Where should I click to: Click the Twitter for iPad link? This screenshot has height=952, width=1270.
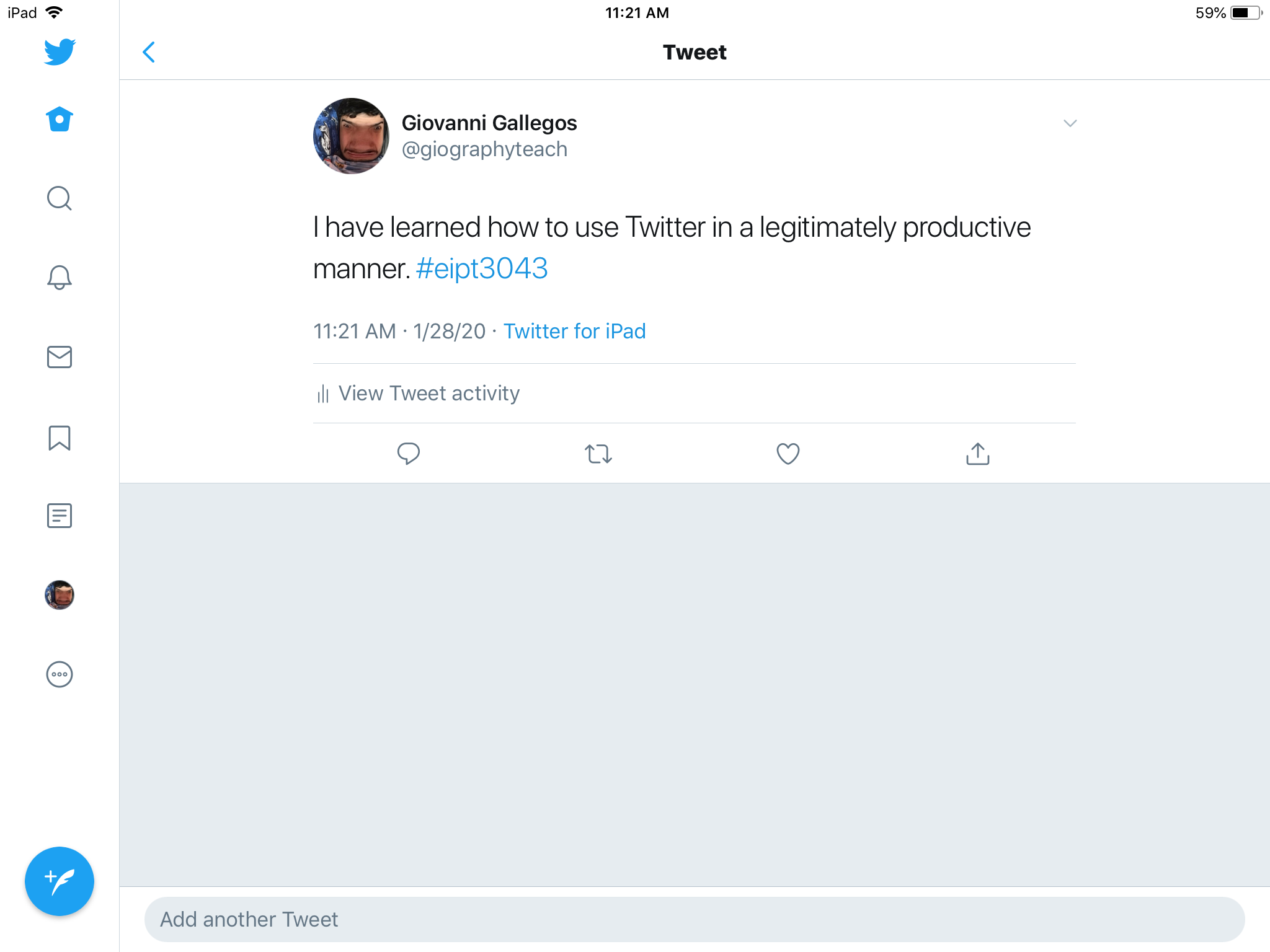click(x=574, y=332)
